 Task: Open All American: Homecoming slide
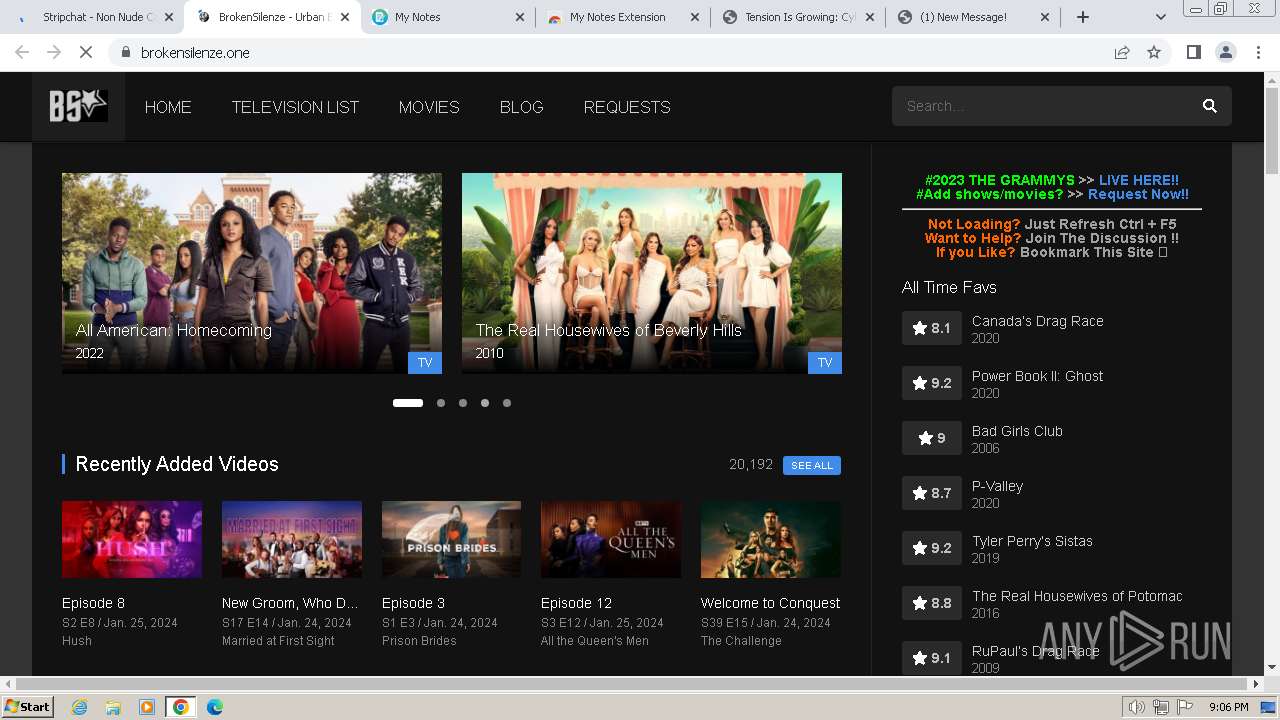pos(252,273)
